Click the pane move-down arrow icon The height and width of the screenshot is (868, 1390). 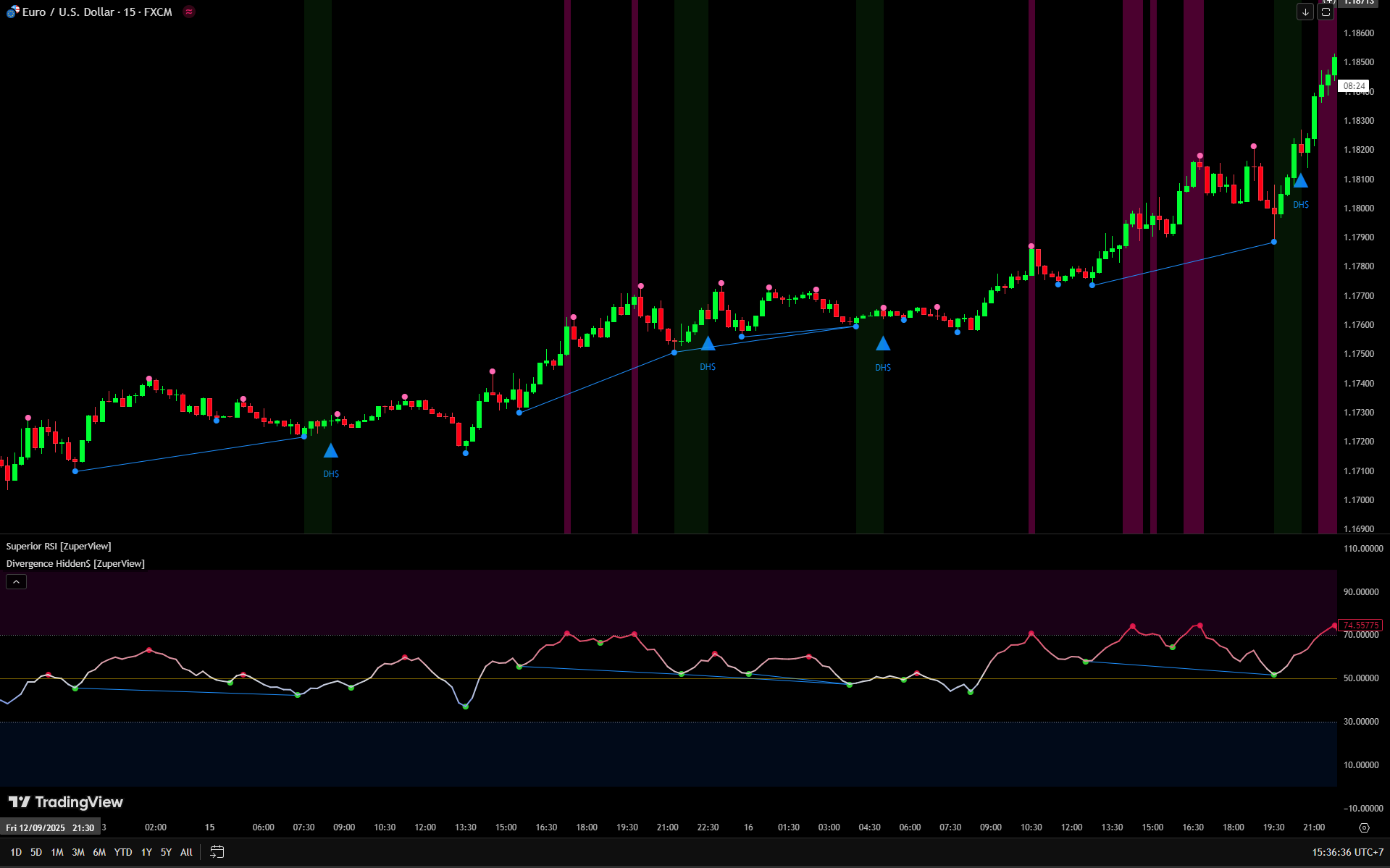pos(1305,12)
